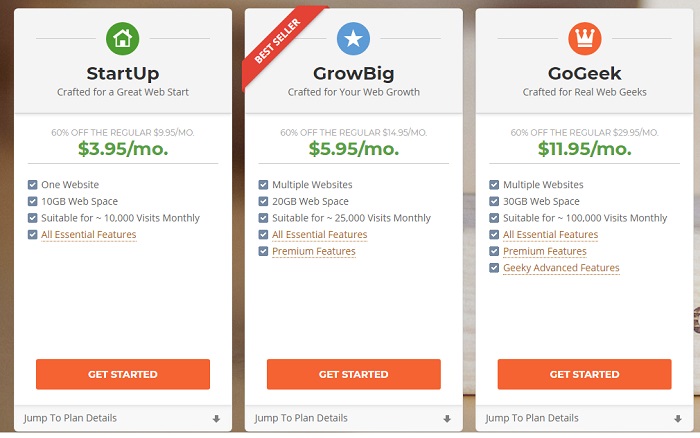Click the red Best Seller ribbon

coord(281,45)
